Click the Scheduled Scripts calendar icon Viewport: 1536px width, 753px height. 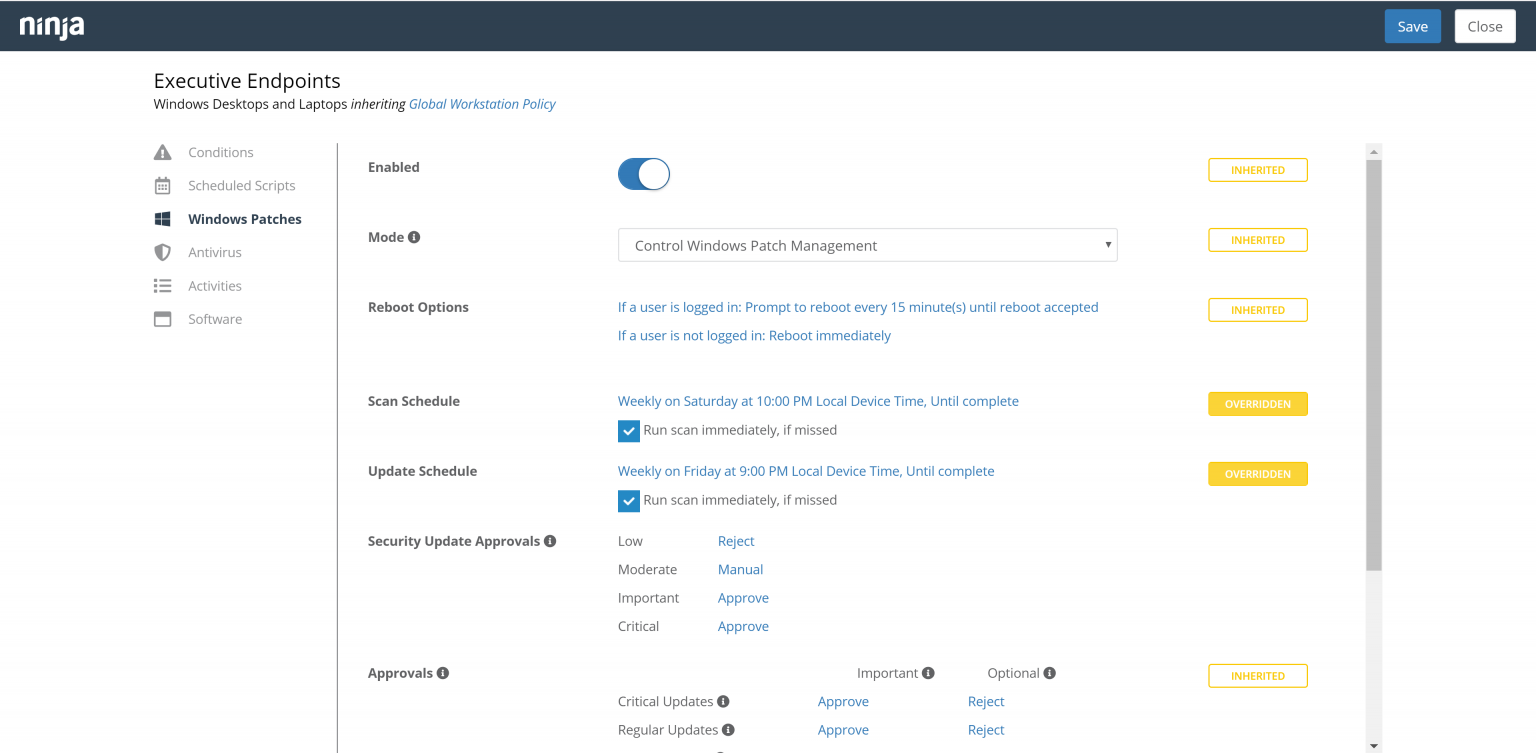(162, 186)
